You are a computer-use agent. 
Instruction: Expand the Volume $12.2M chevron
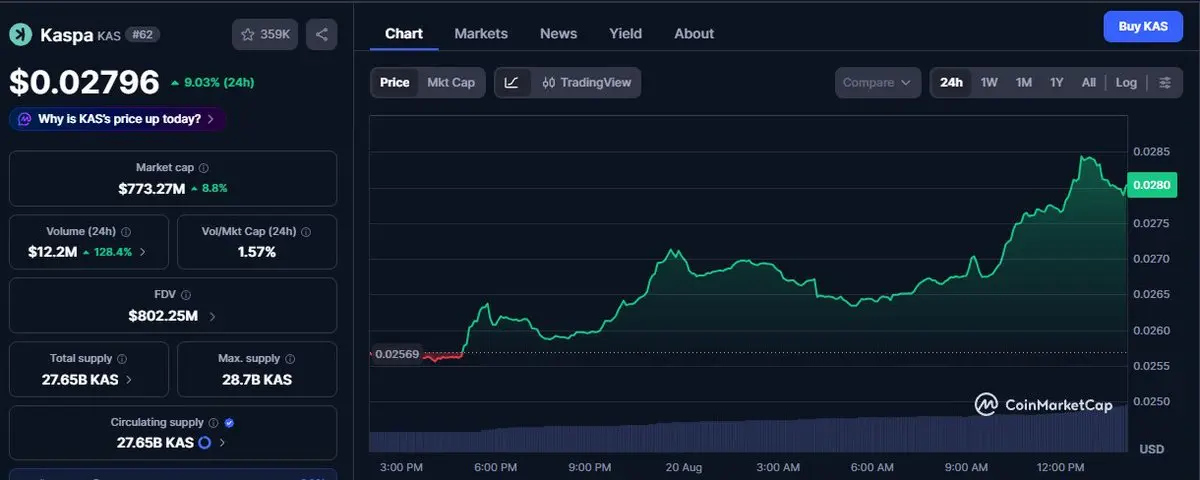(x=143, y=252)
